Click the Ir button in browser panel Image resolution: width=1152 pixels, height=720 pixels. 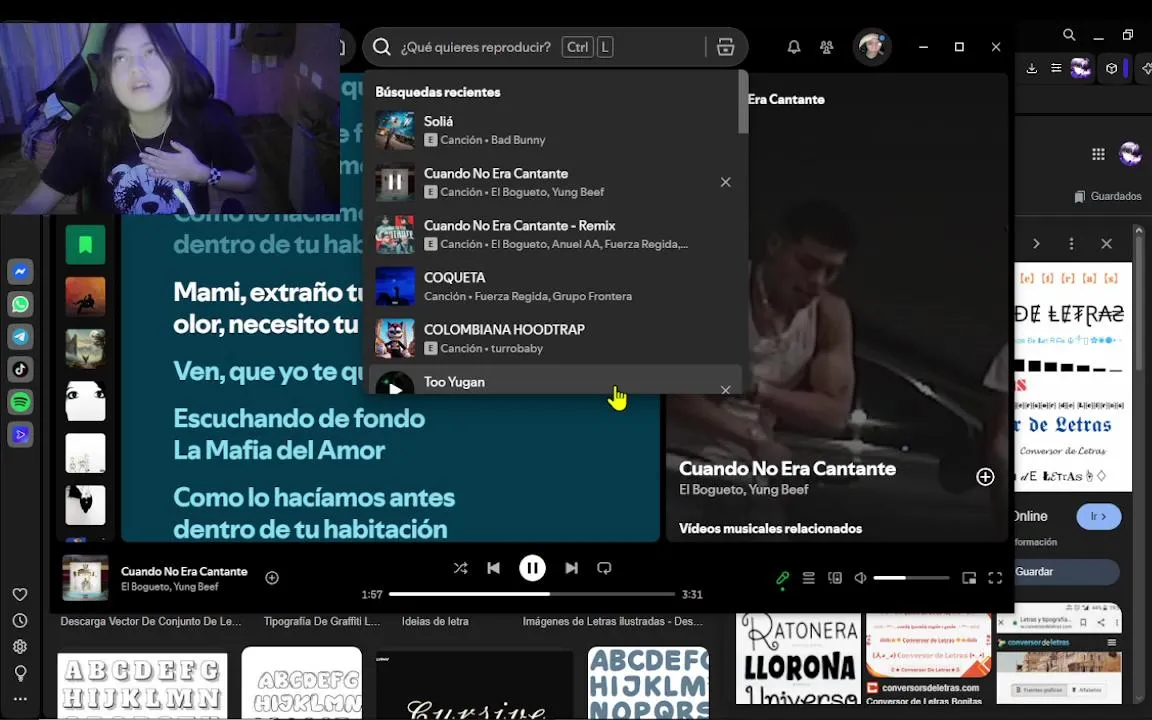point(1098,516)
